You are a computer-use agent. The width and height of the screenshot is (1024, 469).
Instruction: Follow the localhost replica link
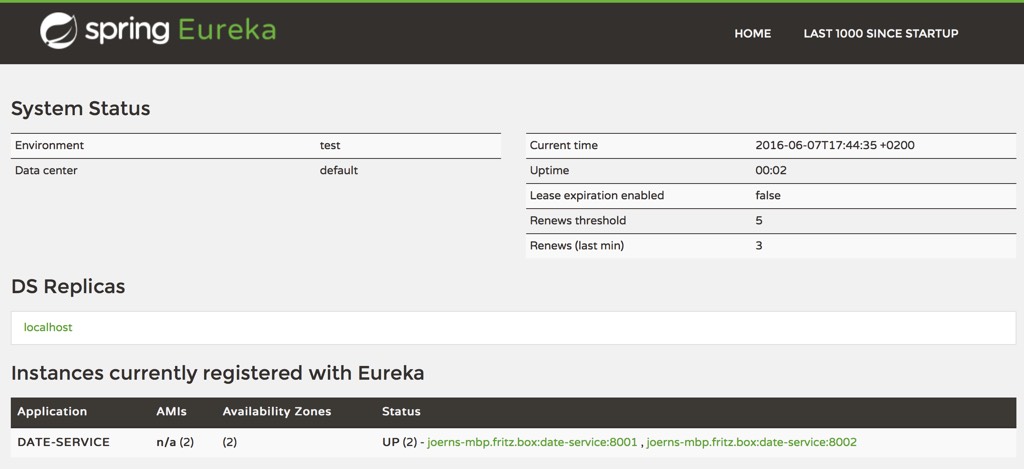point(48,327)
